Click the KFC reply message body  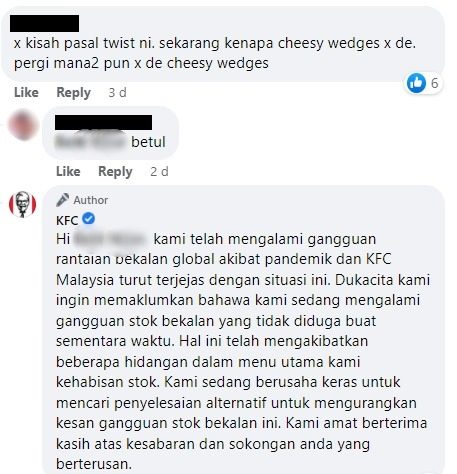click(x=243, y=351)
